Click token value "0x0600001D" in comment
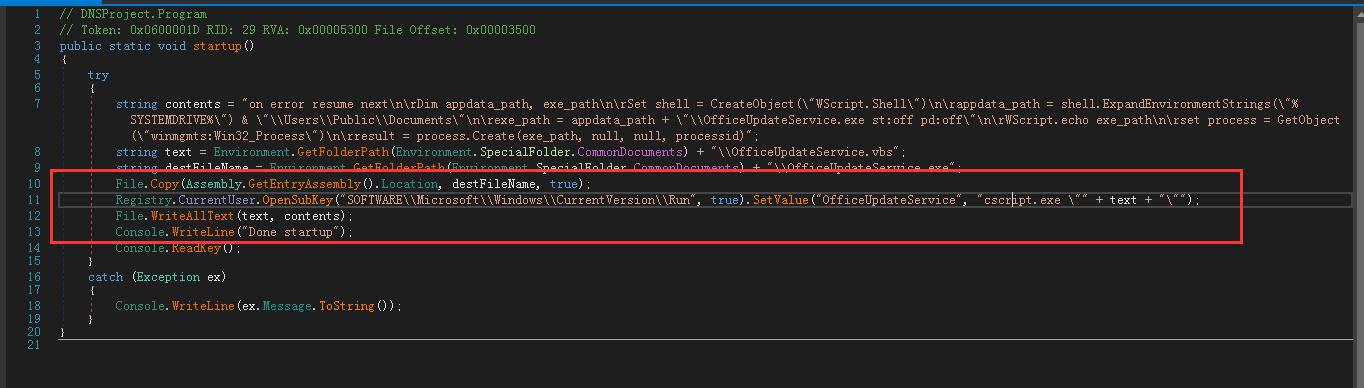Image resolution: width=1364 pixels, height=388 pixels. pos(166,30)
